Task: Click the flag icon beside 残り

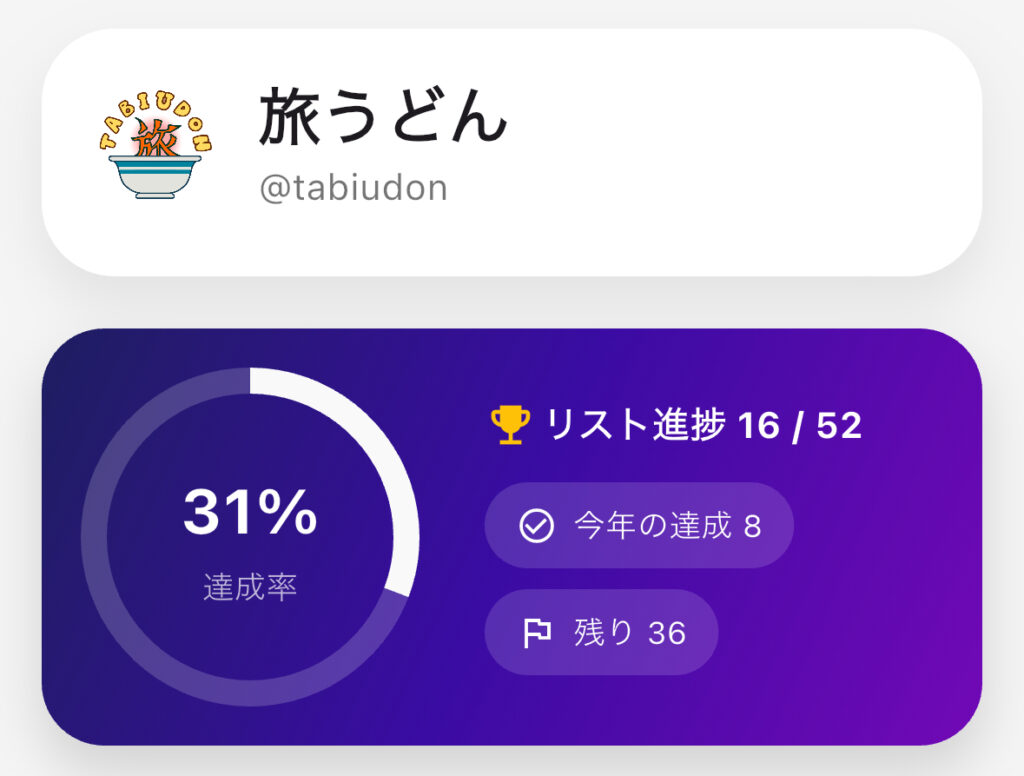Action: 537,632
